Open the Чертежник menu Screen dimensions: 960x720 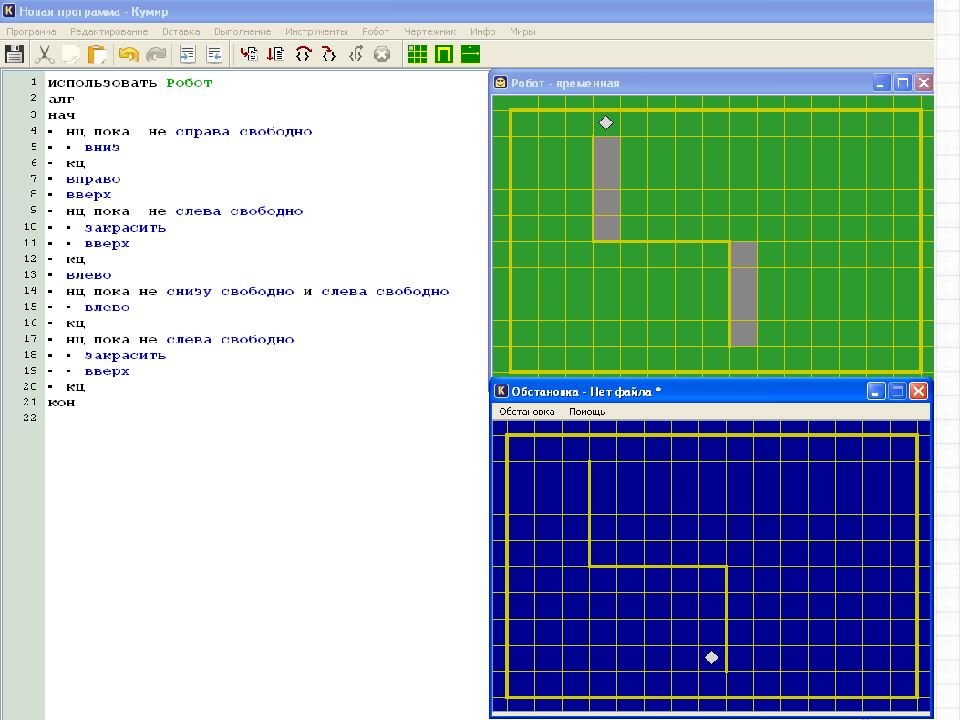pos(430,31)
